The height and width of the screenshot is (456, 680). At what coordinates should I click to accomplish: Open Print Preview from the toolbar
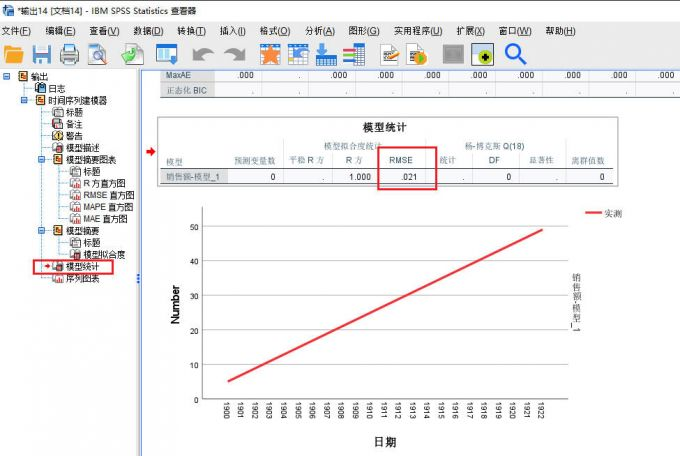tap(97, 54)
